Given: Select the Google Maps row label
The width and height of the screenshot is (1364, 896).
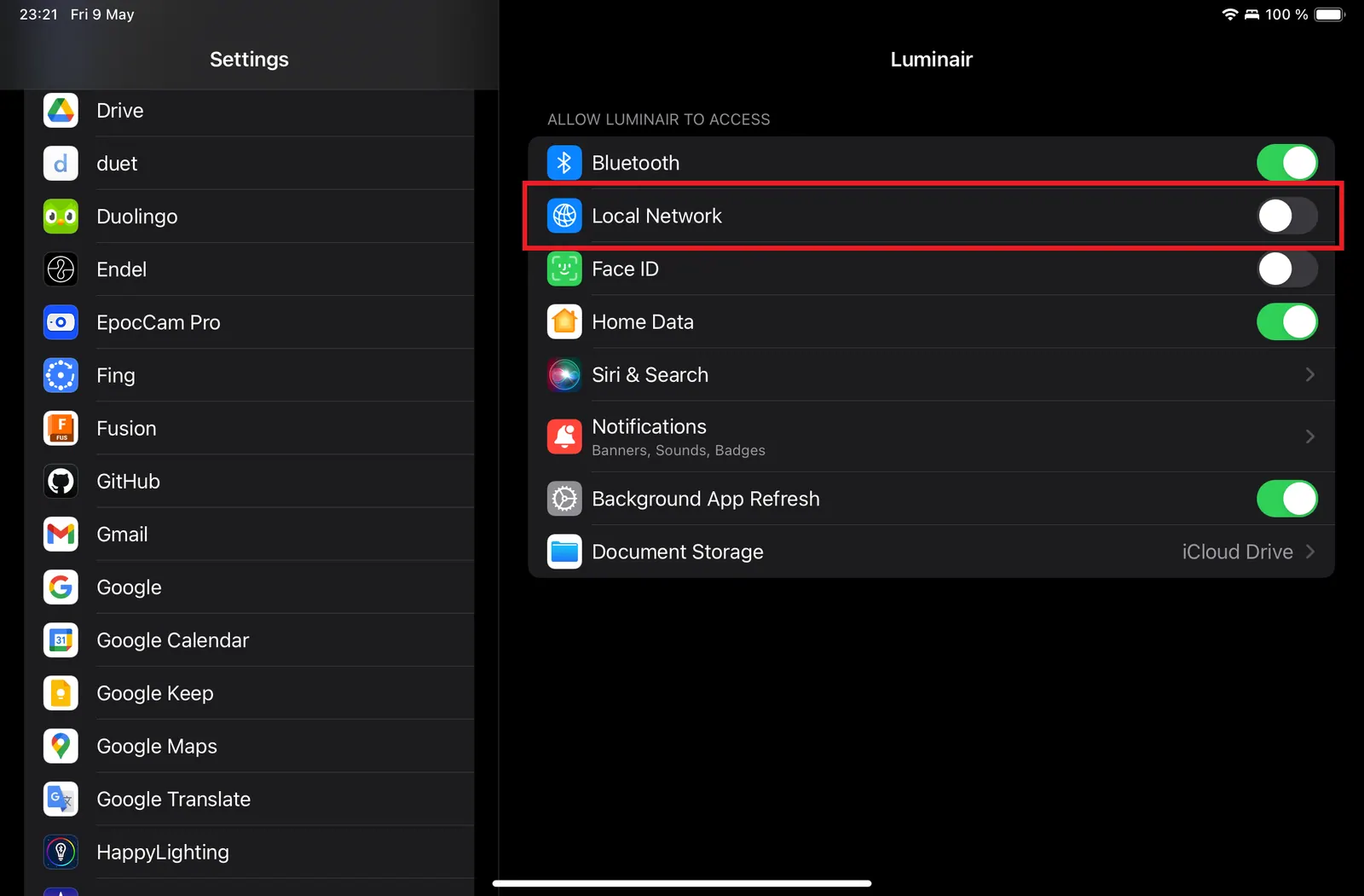Looking at the screenshot, I should pyautogui.click(x=157, y=747).
